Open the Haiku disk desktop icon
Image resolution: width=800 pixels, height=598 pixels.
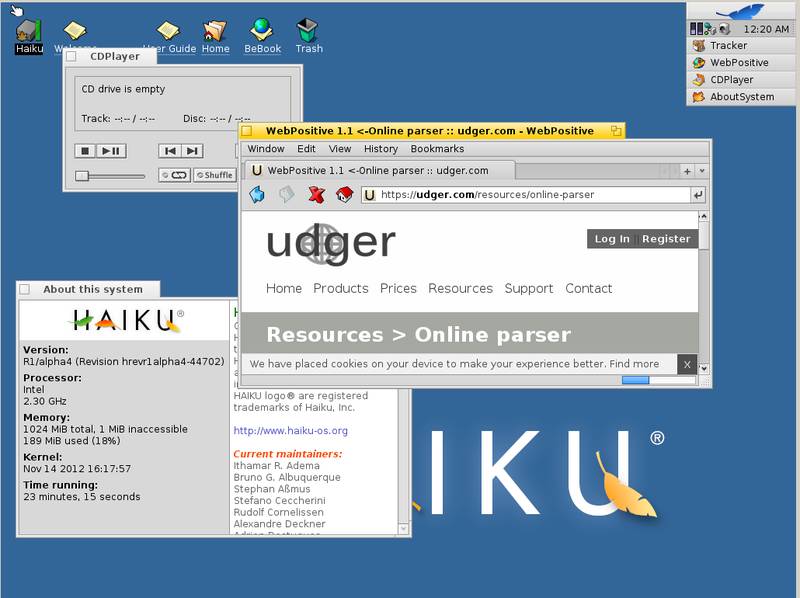[x=29, y=36]
